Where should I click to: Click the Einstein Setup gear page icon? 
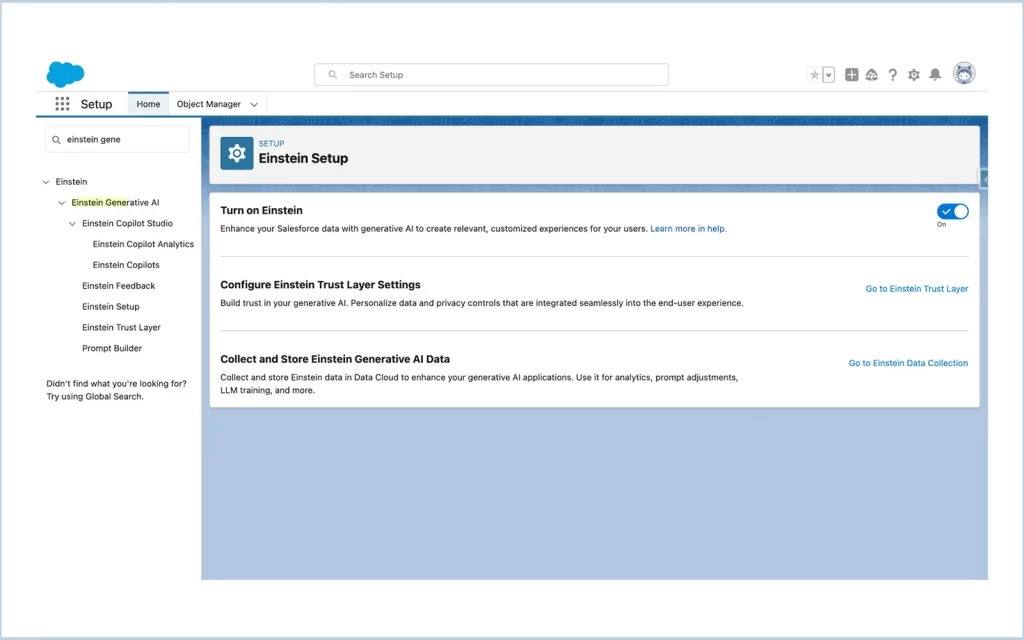point(236,153)
